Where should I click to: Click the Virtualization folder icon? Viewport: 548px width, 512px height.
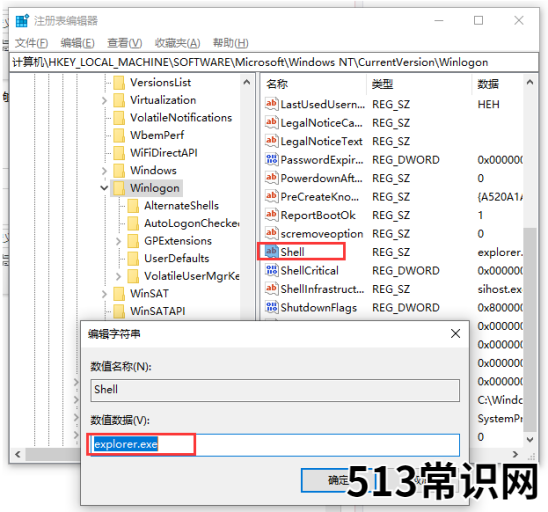pyautogui.click(x=119, y=100)
